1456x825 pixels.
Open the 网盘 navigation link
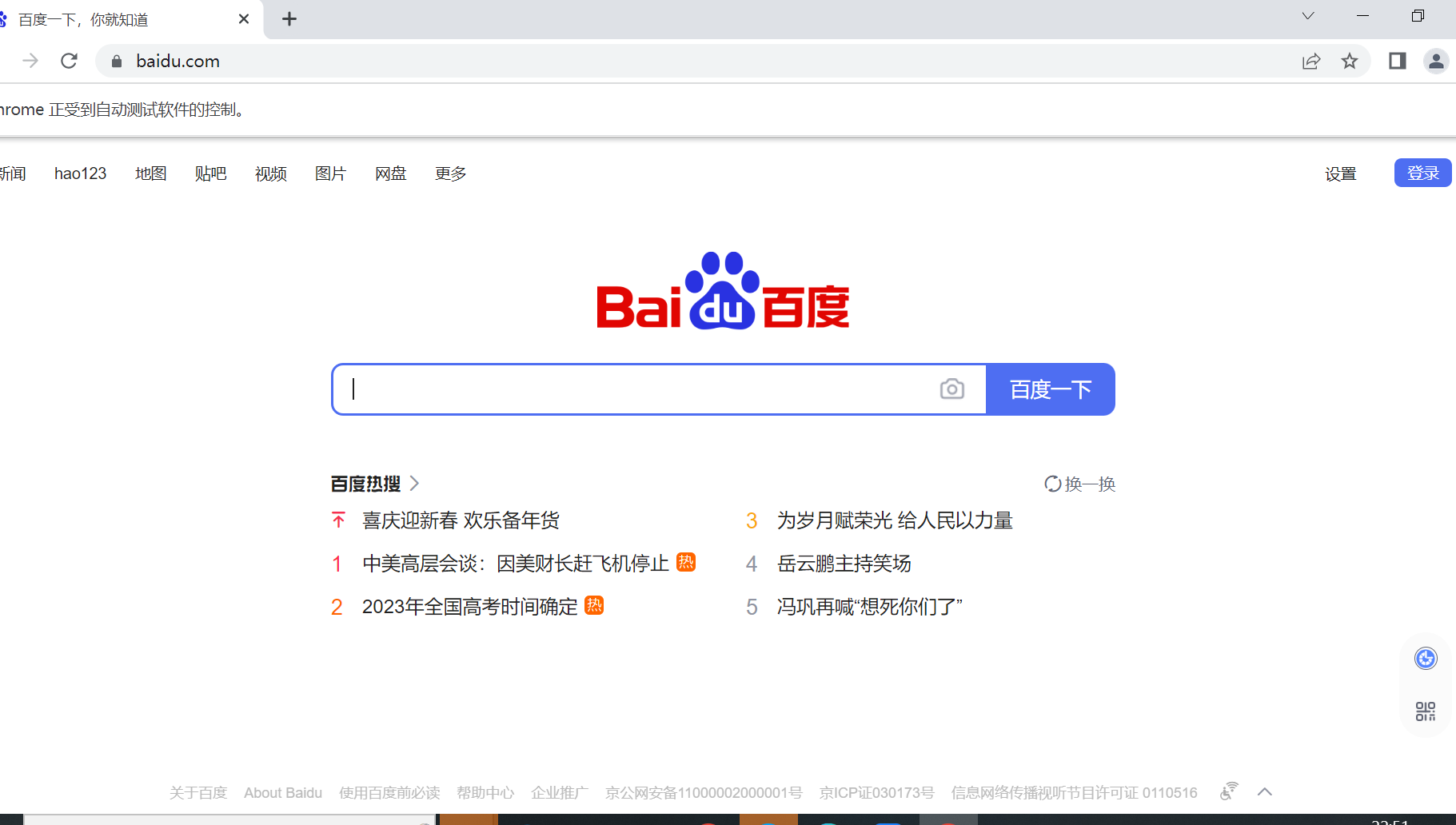tap(390, 173)
